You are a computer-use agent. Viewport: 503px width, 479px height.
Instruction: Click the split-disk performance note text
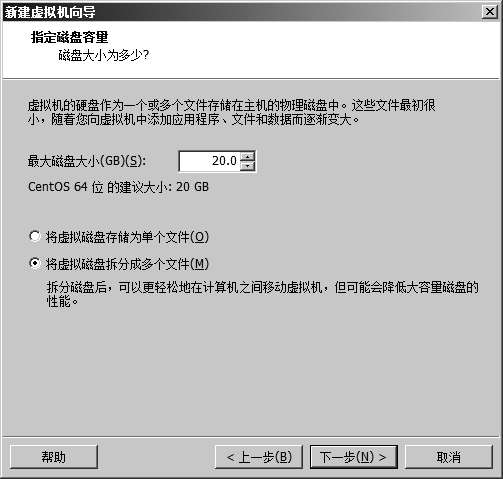coord(262,294)
